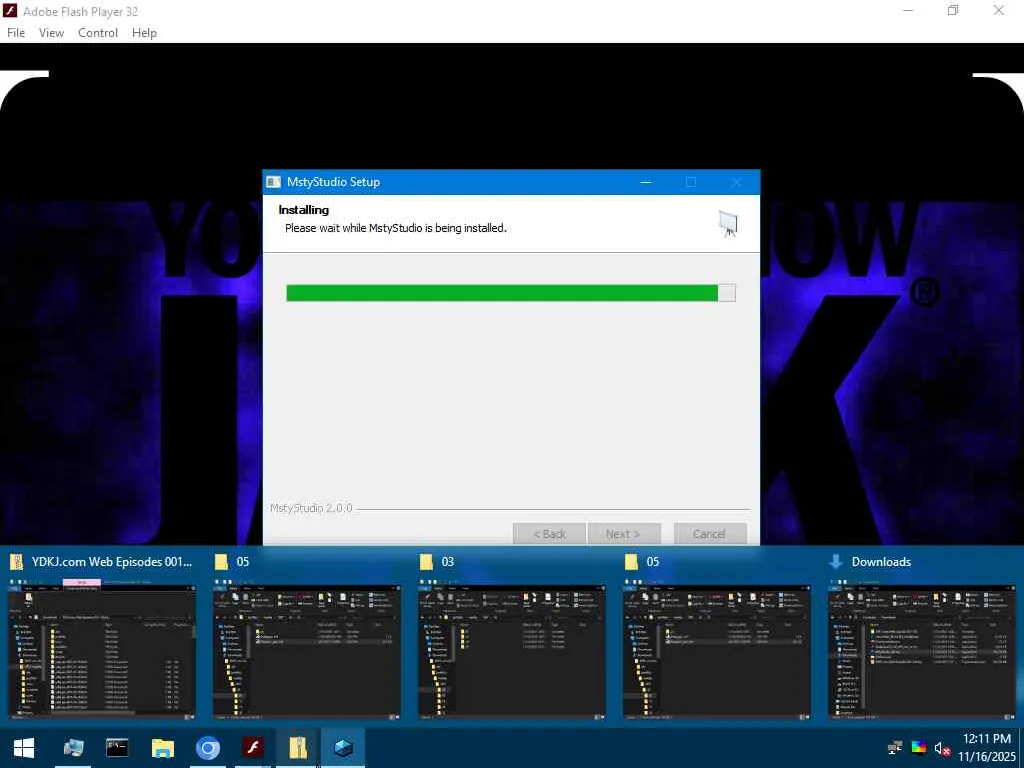This screenshot has width=1024, height=768.
Task: Minimize the MstyStudio Setup window
Action: (646, 182)
